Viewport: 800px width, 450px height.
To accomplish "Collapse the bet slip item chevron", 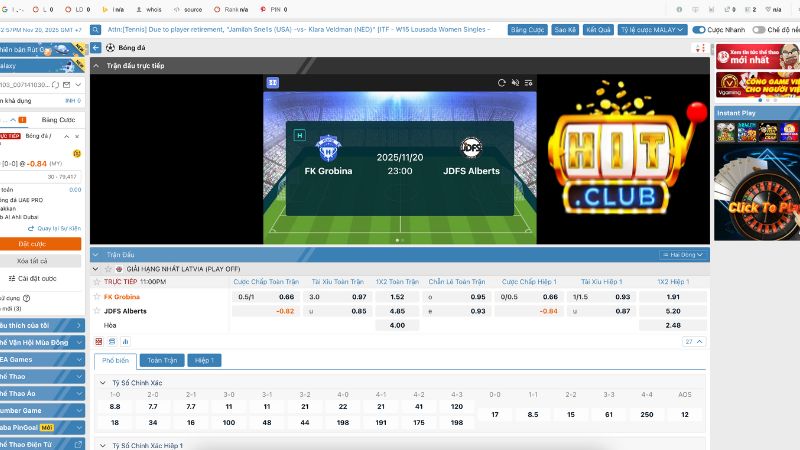I will click(x=66, y=137).
